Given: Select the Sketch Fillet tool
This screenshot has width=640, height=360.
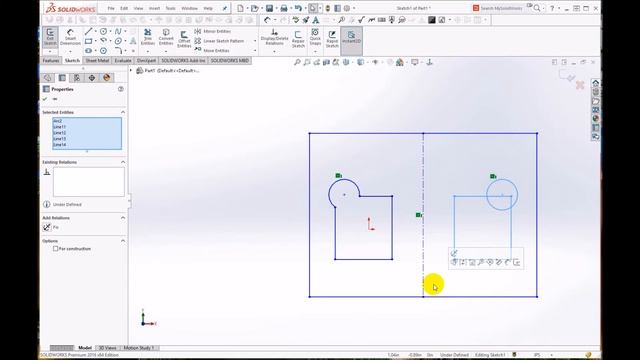Looking at the screenshot, I should (118, 51).
